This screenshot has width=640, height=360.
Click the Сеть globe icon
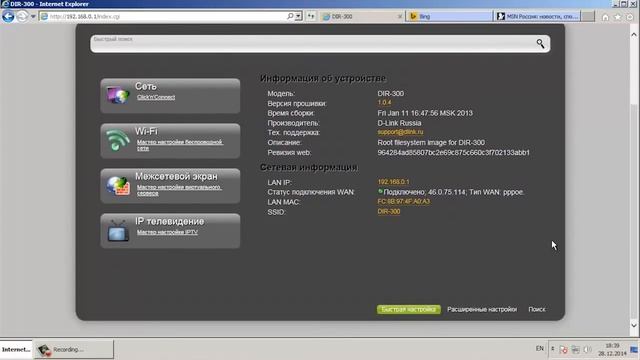[x=118, y=95]
